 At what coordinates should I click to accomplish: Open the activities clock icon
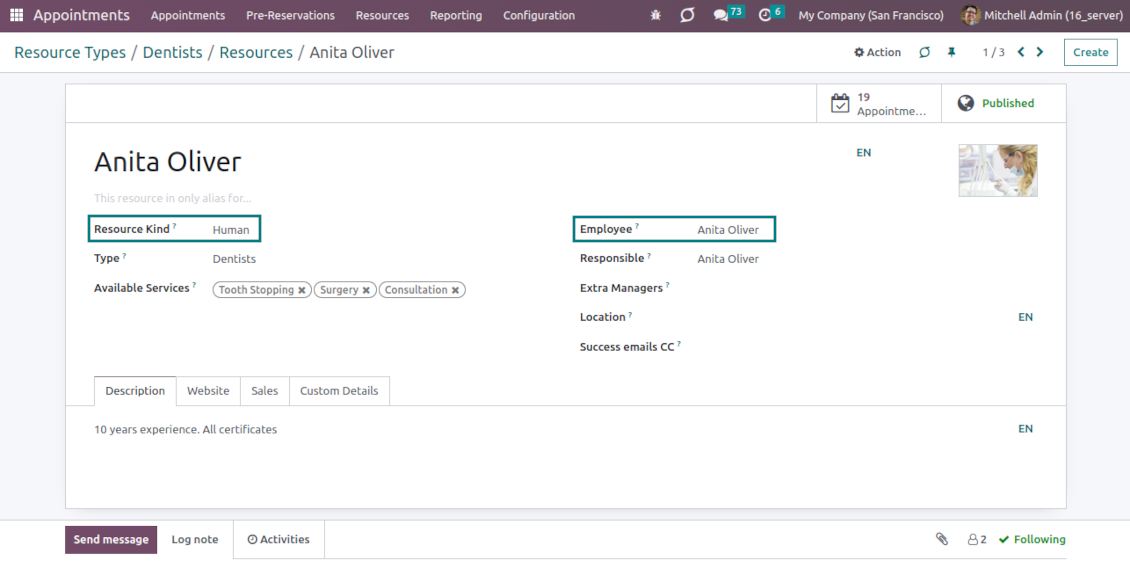click(x=766, y=15)
